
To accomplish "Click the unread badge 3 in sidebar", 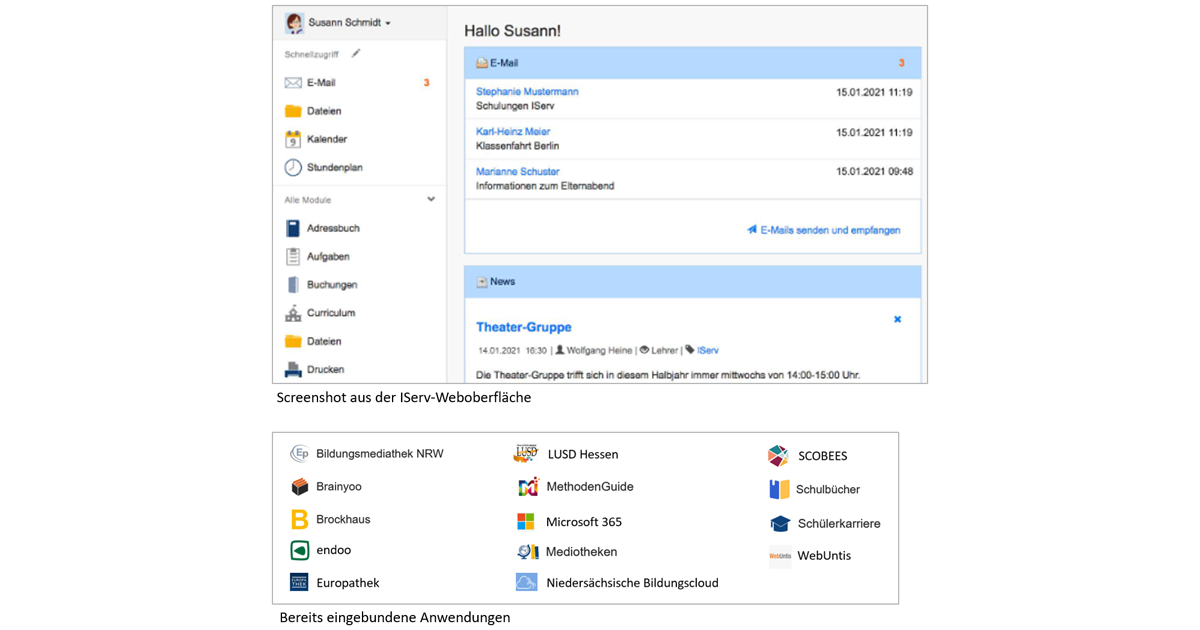I will pyautogui.click(x=426, y=83).
